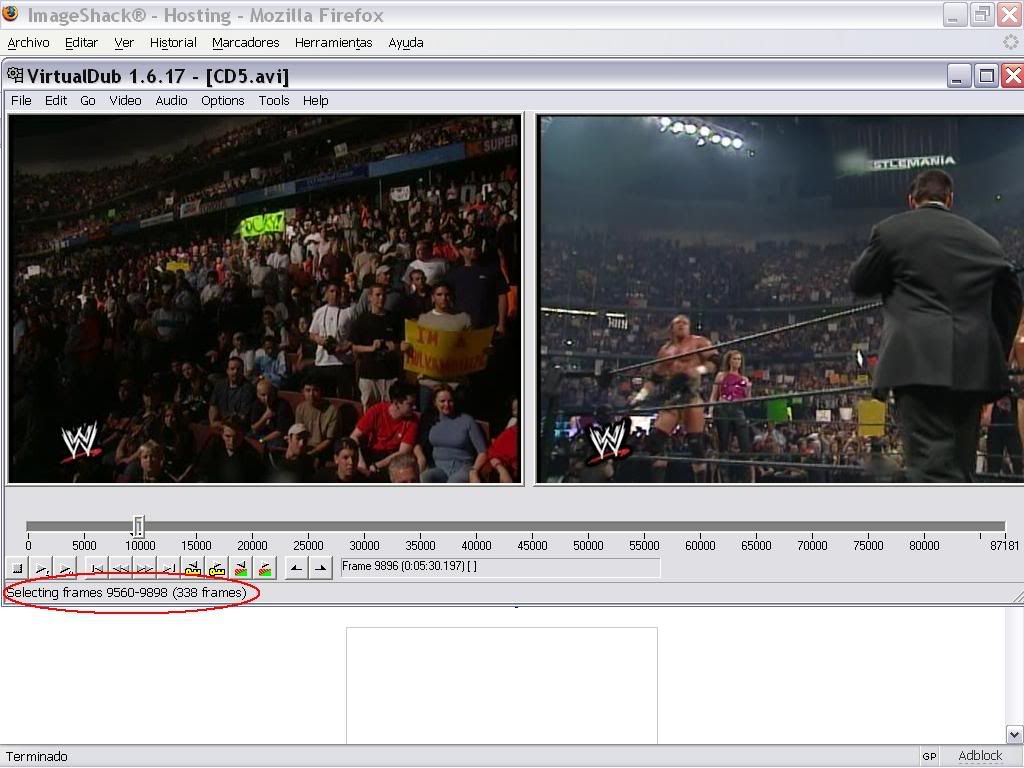This screenshot has height=768, width=1024.
Task: Play the output video preview
Action: (x=65, y=569)
